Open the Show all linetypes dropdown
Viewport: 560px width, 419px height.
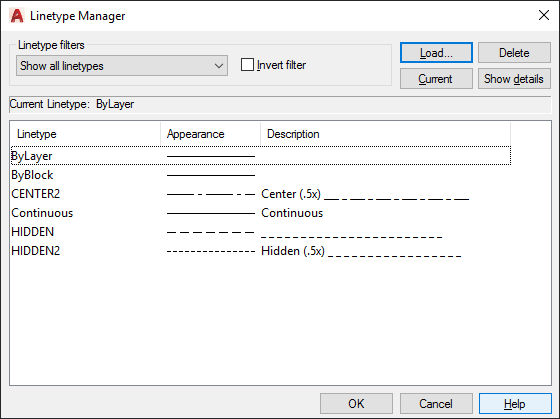click(122, 65)
